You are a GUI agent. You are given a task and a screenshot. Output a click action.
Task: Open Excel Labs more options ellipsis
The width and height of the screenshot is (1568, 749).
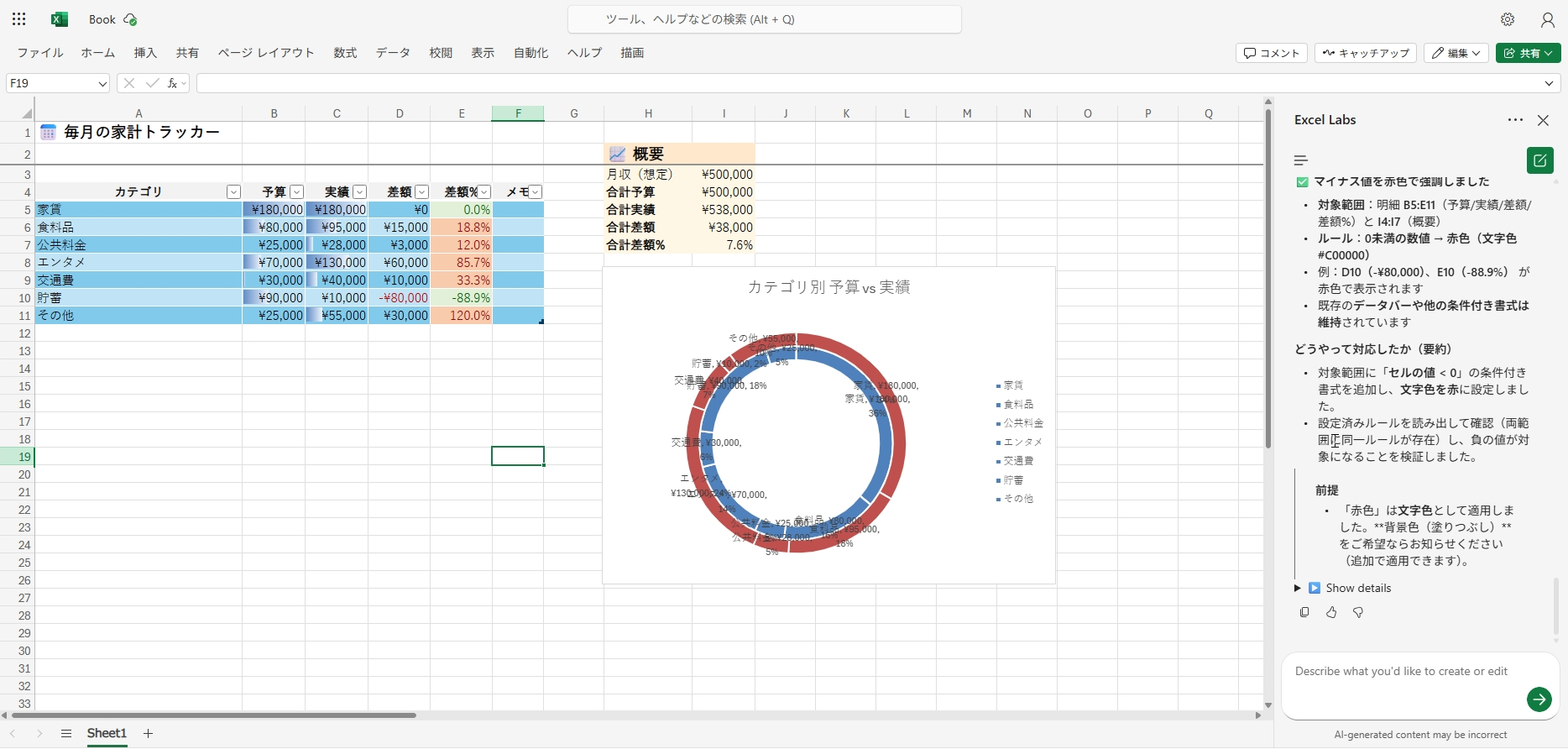(1515, 120)
